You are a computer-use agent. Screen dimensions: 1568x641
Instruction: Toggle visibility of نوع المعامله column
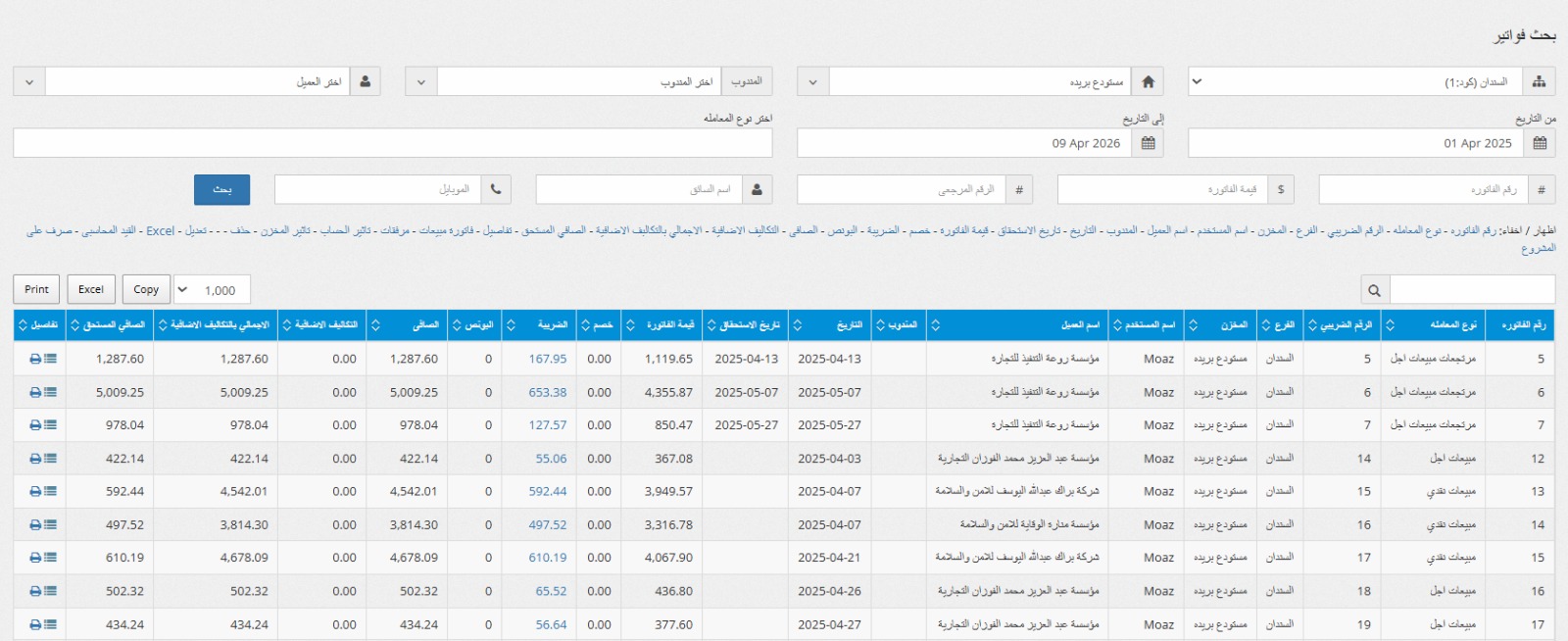[x=1417, y=231]
